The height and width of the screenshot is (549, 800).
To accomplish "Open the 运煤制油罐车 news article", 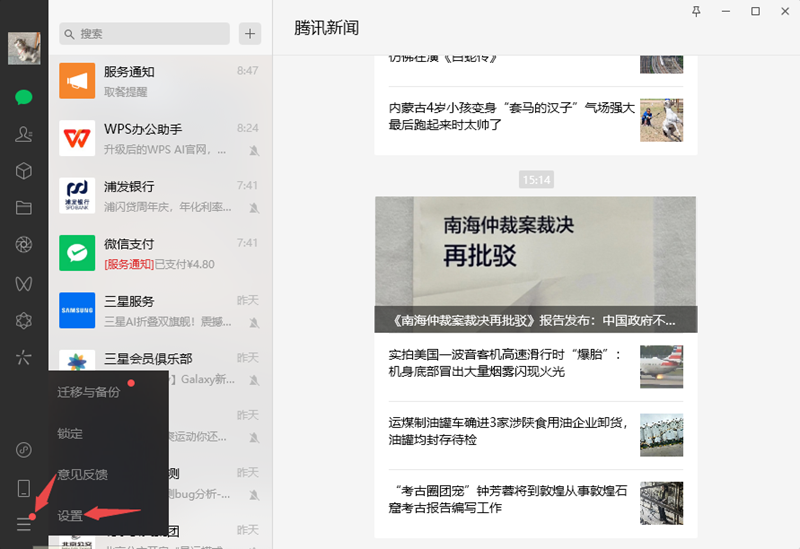I will [x=536, y=435].
